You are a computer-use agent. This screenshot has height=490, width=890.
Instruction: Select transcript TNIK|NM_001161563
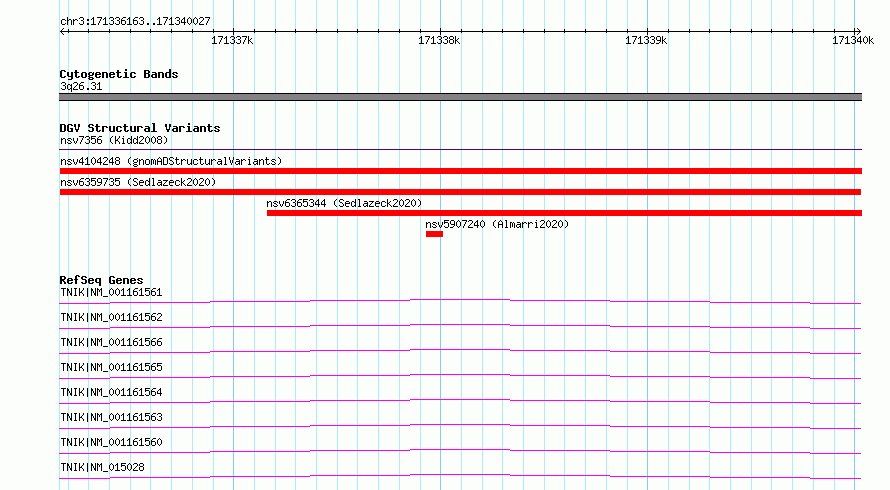[111, 417]
